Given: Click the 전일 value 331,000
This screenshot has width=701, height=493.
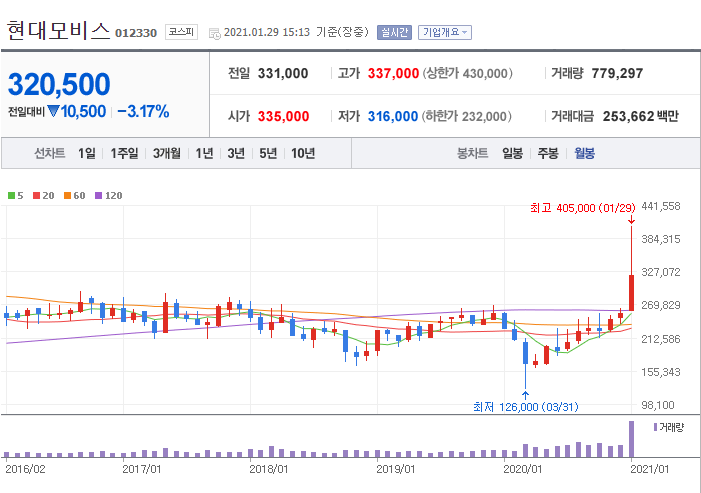Looking at the screenshot, I should [283, 73].
